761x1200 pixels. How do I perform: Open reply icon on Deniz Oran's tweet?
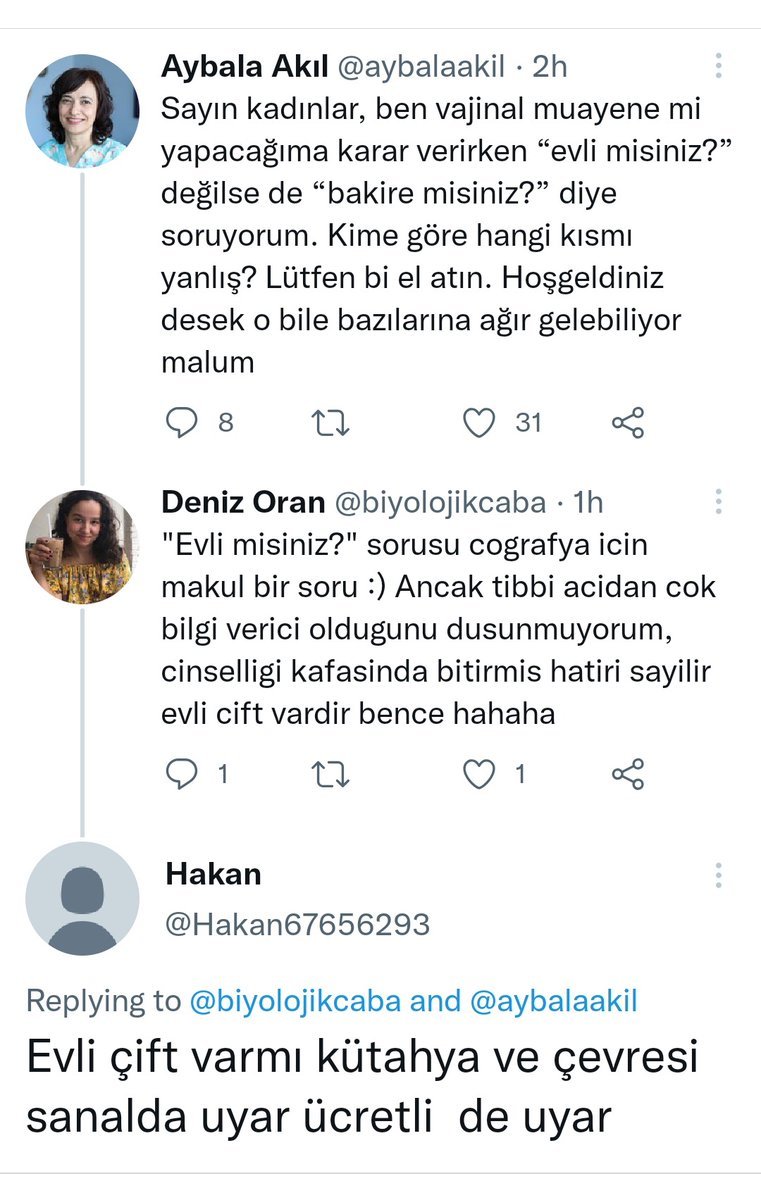click(x=181, y=773)
